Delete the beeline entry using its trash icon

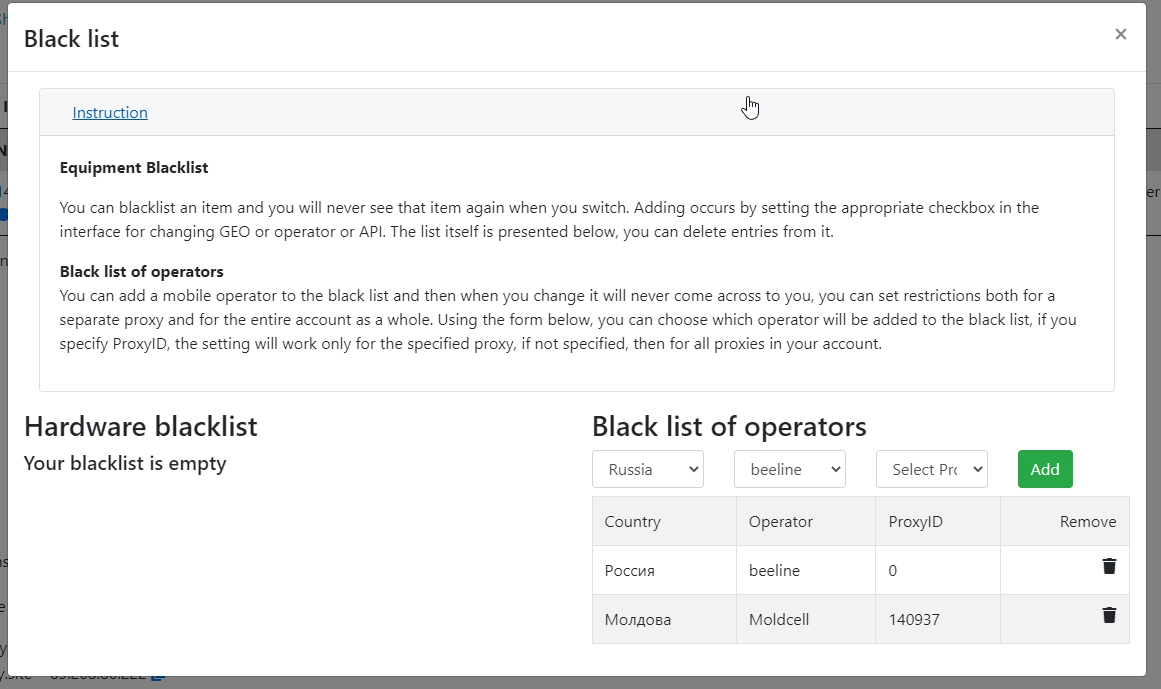(x=1108, y=566)
